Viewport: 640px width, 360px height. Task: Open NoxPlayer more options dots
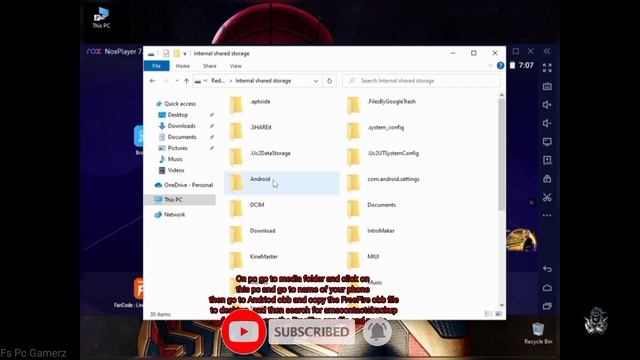[547, 216]
